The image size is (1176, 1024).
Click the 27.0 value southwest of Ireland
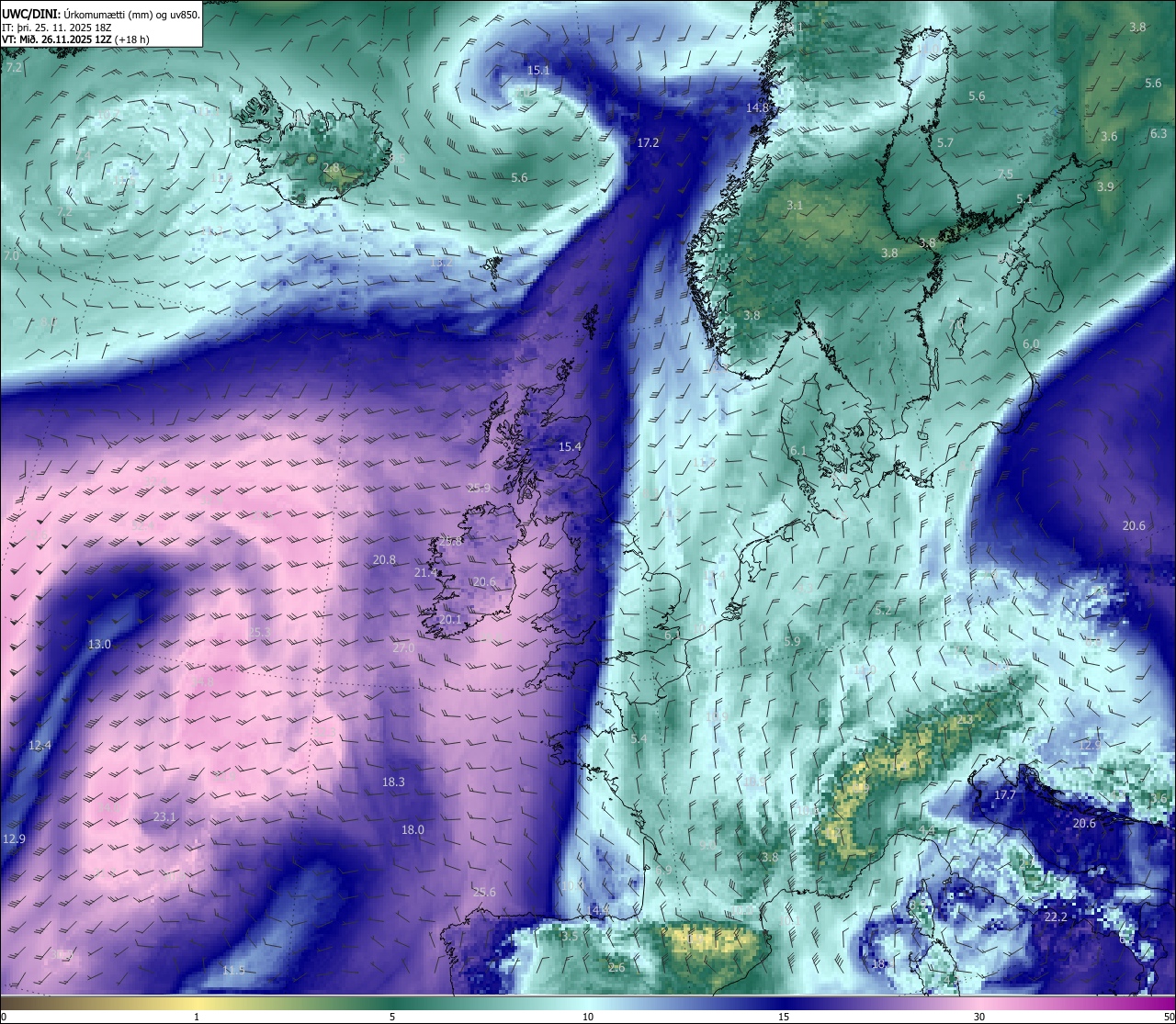click(403, 647)
